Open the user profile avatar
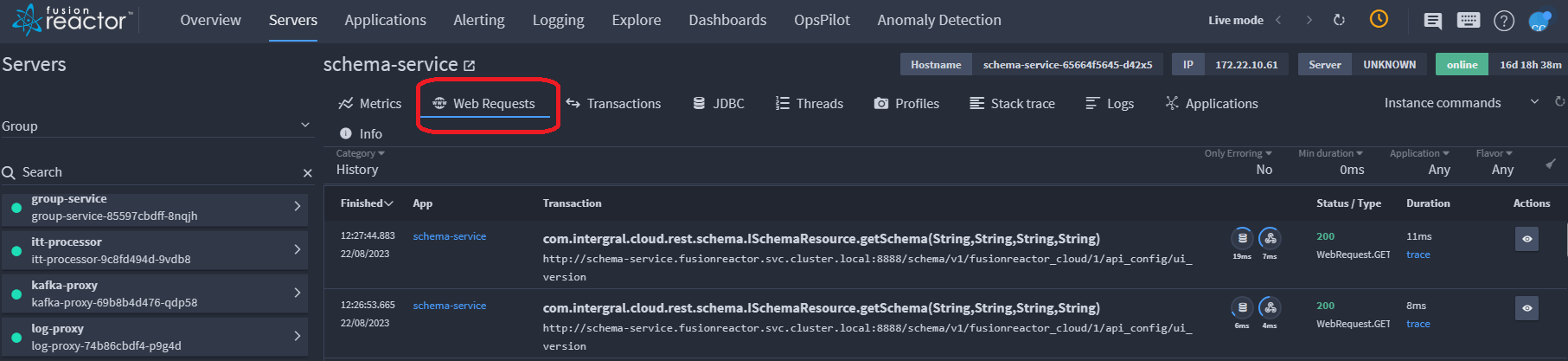The image size is (1568, 361). pos(1540,21)
